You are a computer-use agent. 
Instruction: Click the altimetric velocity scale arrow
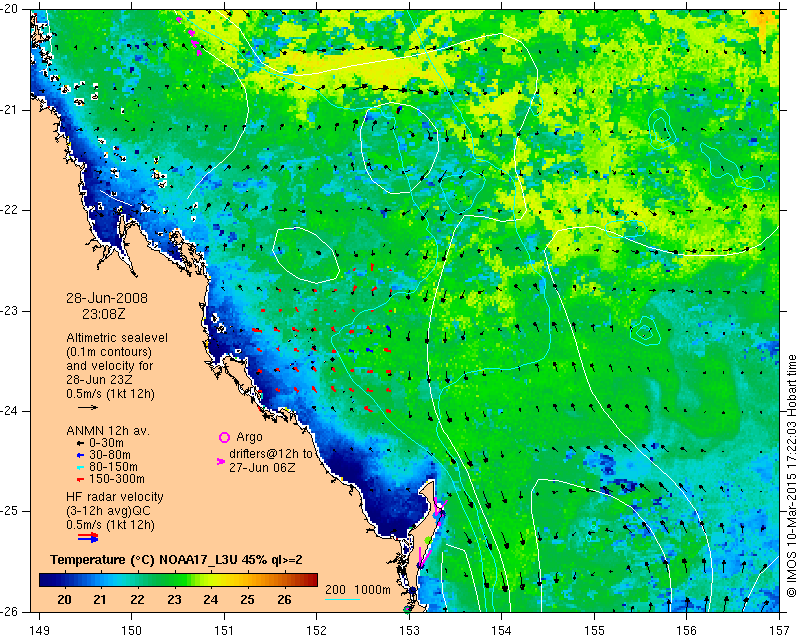tap(88, 407)
